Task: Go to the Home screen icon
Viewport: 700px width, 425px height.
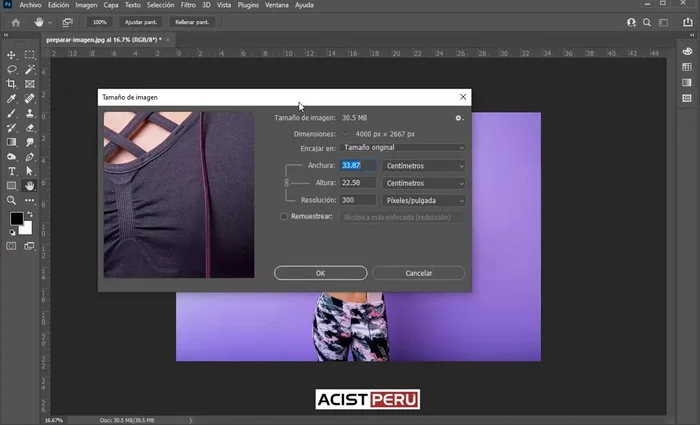Action: click(16, 22)
